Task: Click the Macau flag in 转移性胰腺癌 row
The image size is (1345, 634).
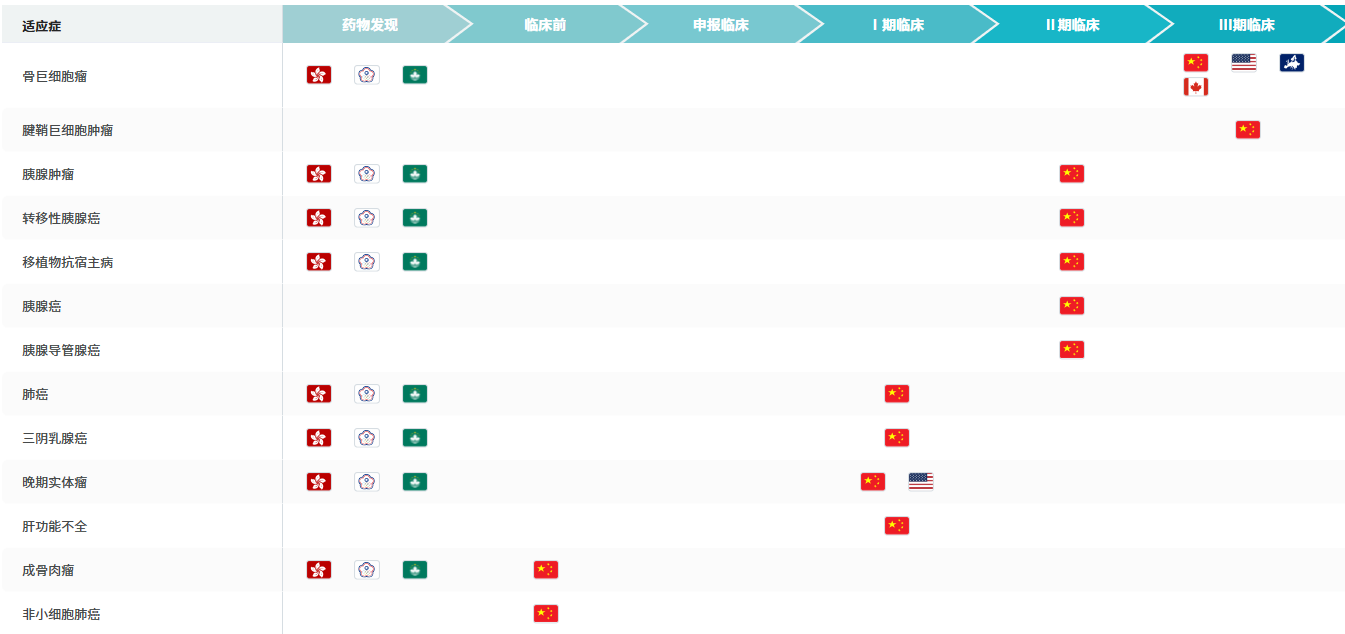Action: pyautogui.click(x=415, y=218)
